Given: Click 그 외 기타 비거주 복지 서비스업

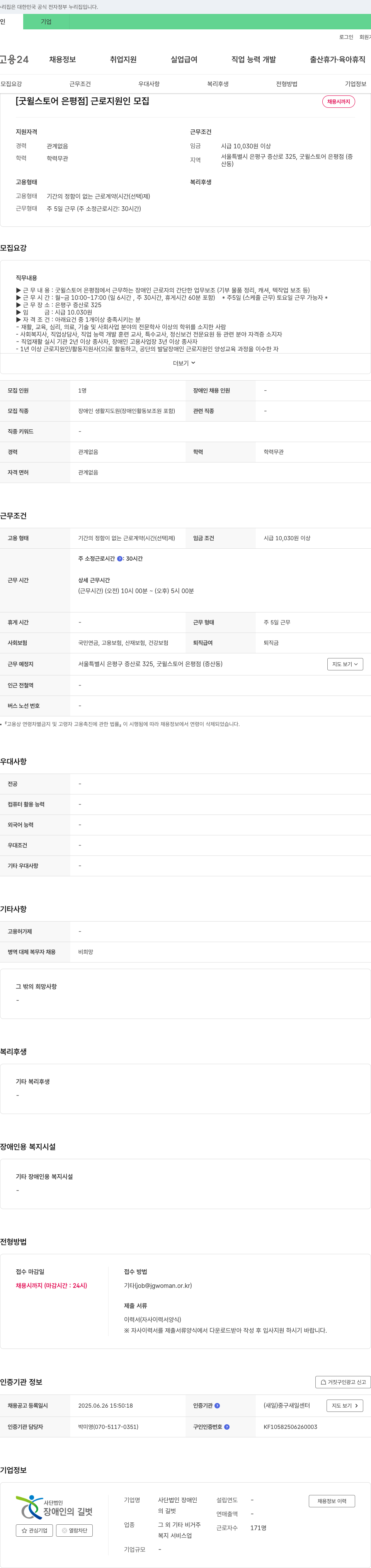Looking at the screenshot, I should pos(180,1530).
